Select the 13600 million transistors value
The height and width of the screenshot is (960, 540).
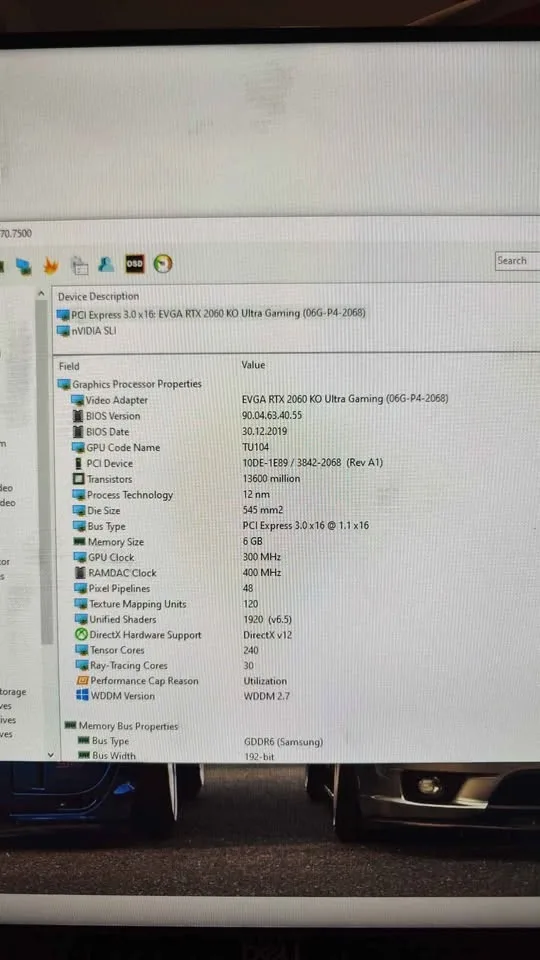click(271, 479)
